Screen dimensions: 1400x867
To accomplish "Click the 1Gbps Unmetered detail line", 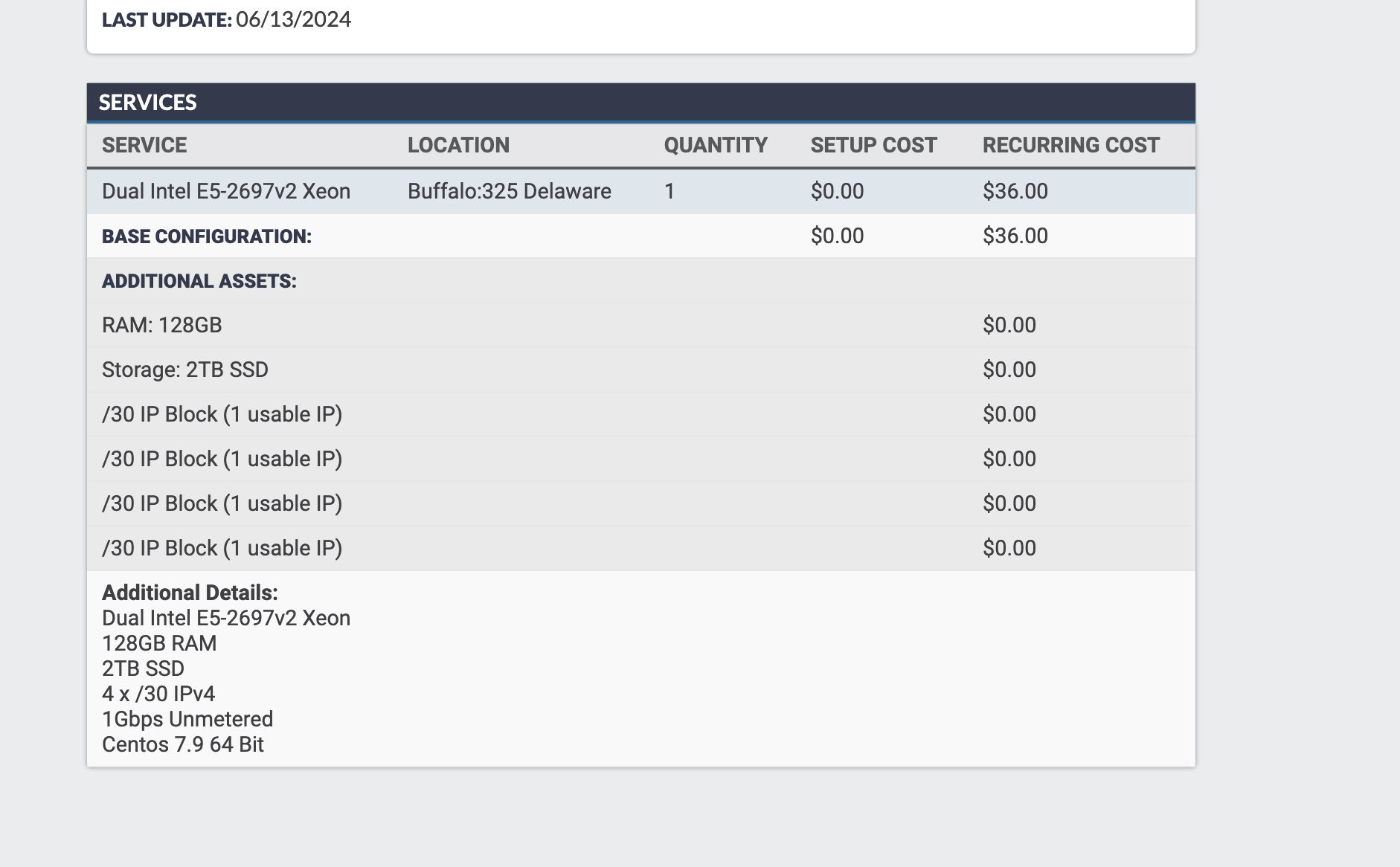I will [187, 719].
